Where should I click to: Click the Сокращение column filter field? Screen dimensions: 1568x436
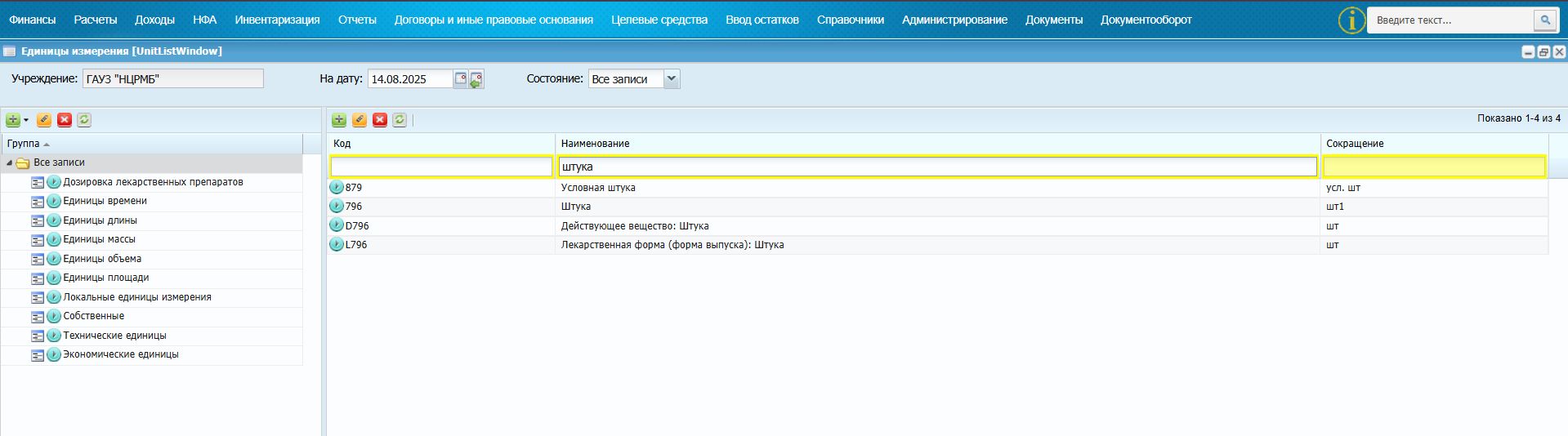(x=1434, y=167)
